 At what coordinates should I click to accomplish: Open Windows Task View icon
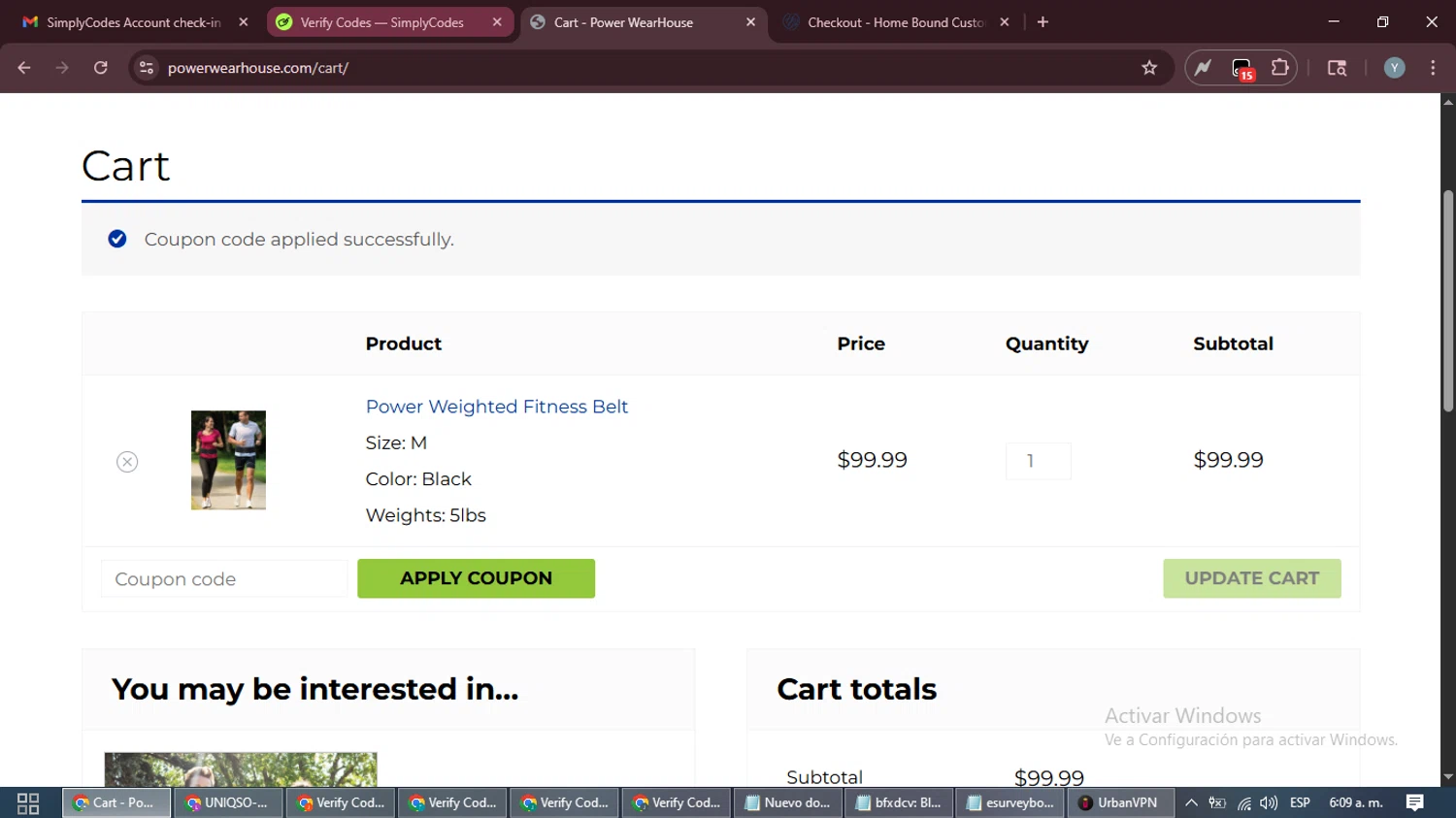pyautogui.click(x=28, y=803)
